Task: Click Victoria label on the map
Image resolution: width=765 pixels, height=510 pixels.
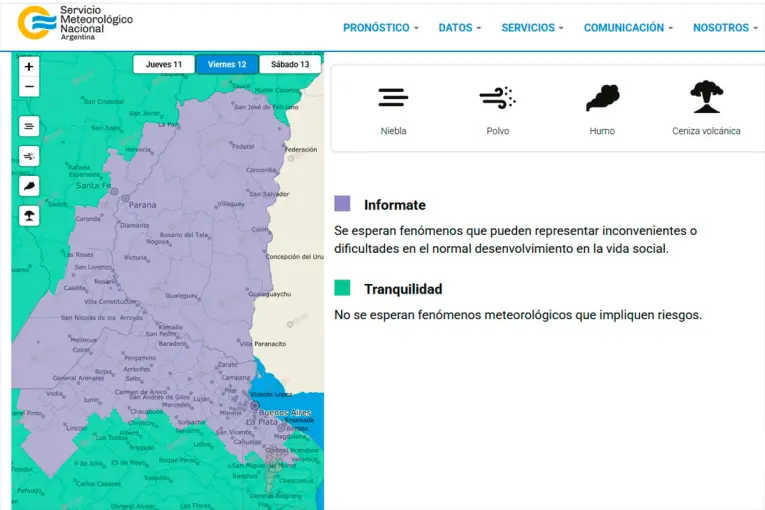Action: (x=135, y=257)
